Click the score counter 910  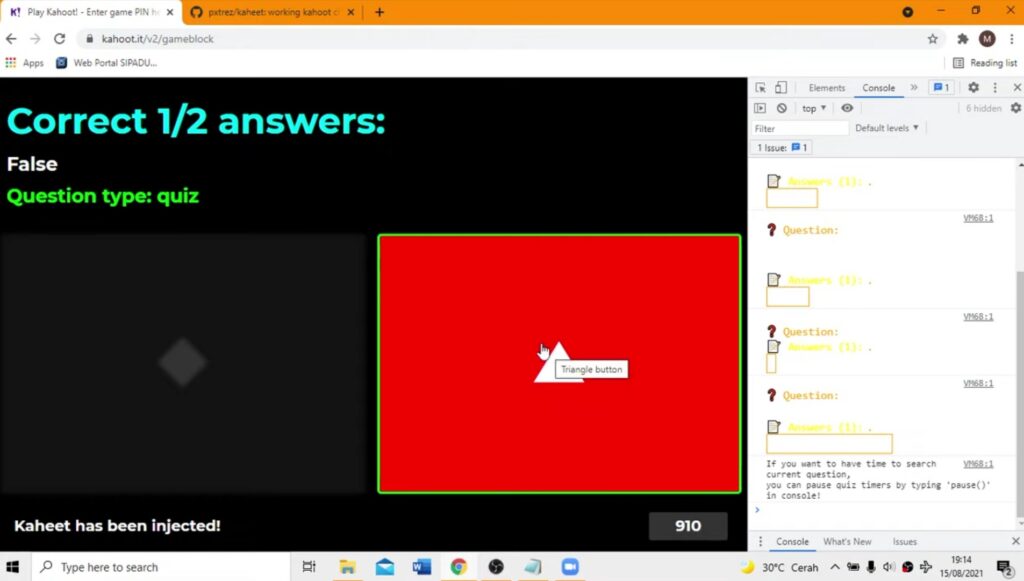coord(688,526)
